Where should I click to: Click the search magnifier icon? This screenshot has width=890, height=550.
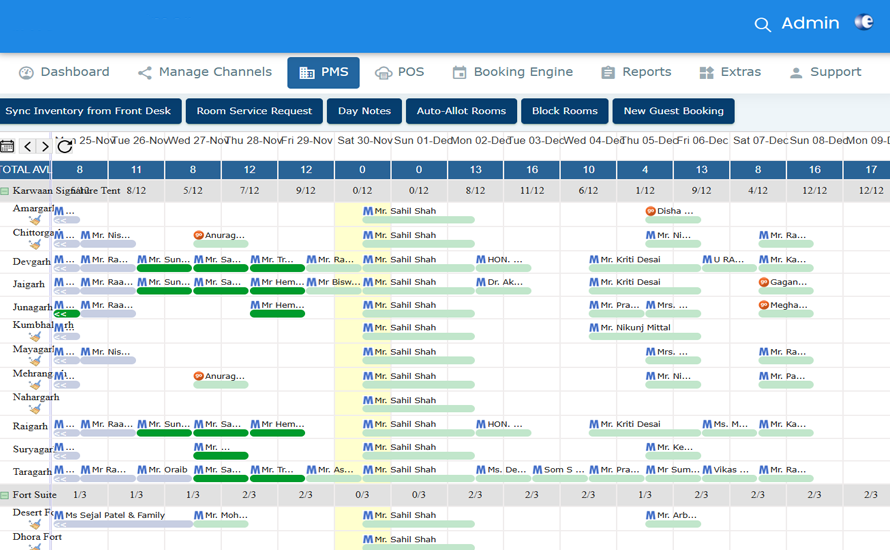pos(762,24)
